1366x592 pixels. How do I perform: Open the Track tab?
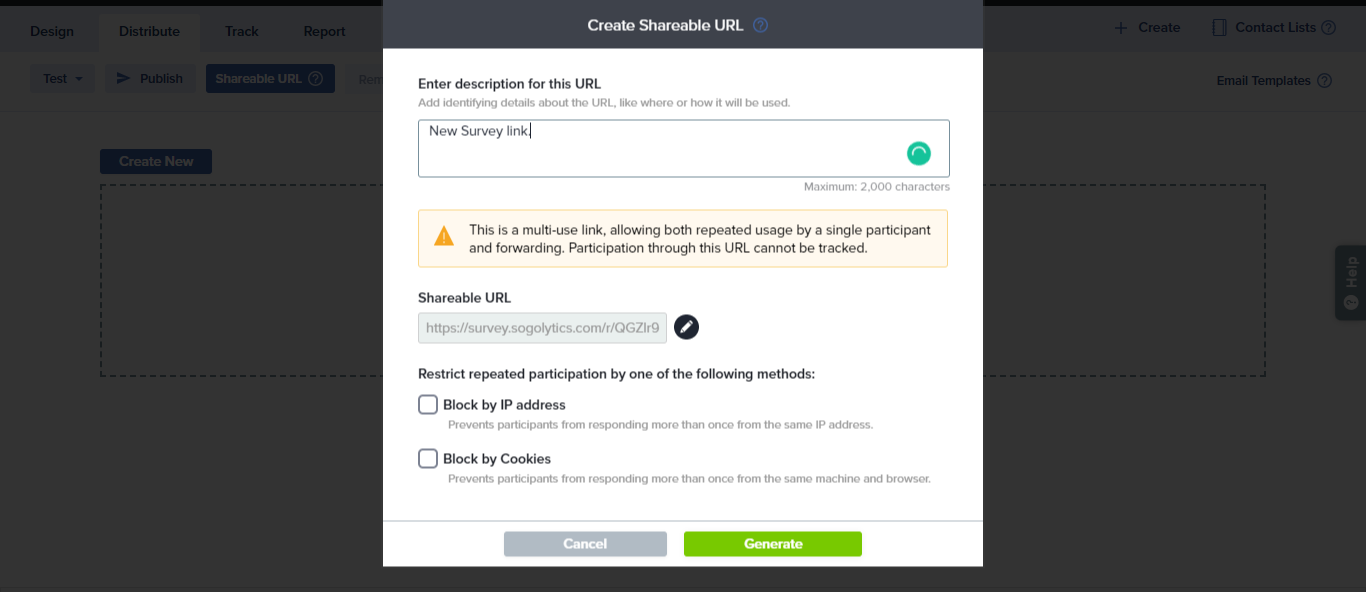tap(241, 31)
